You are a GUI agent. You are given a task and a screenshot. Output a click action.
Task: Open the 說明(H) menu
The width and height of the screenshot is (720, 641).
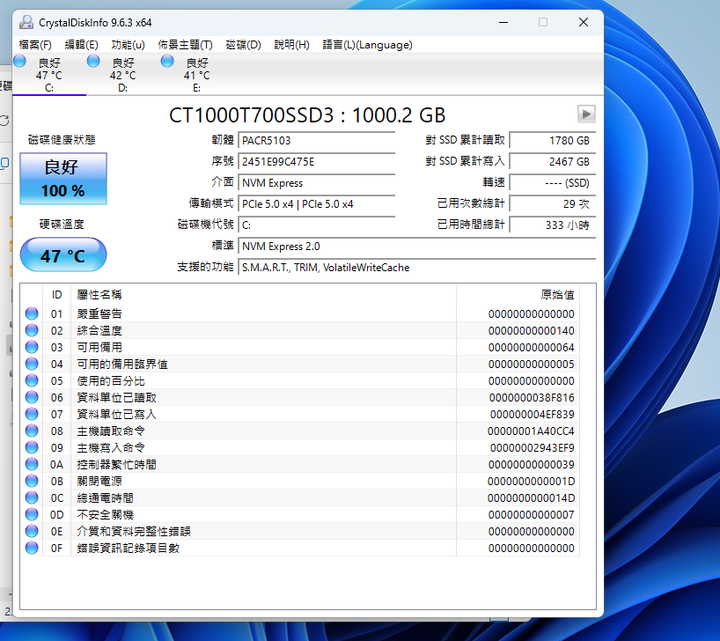(292, 45)
